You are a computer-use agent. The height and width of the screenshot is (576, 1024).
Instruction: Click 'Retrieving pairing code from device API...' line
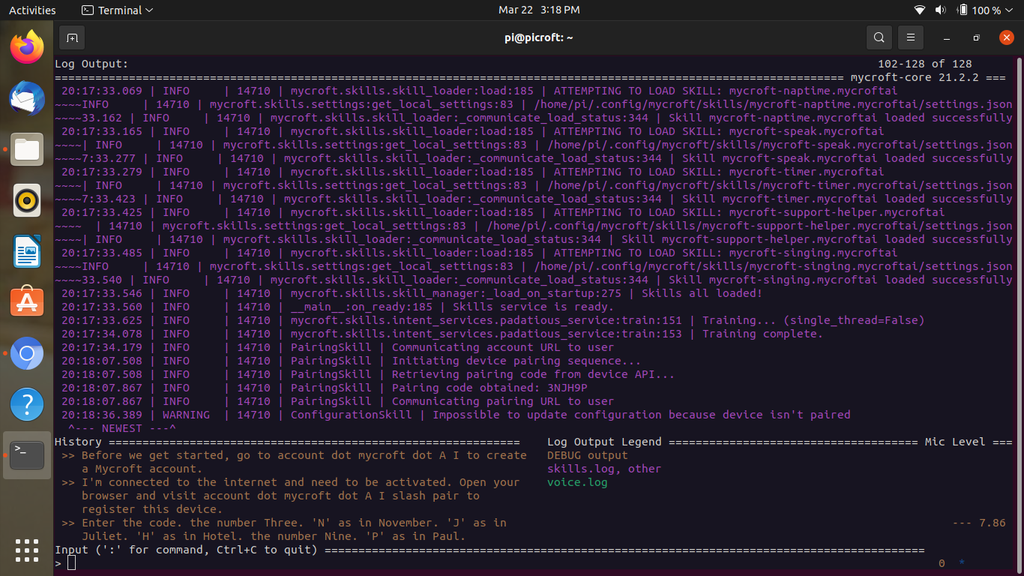coord(368,374)
